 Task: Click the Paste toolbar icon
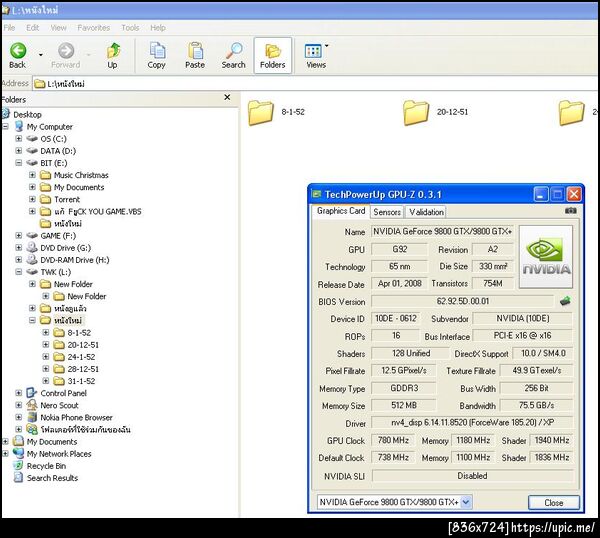pyautogui.click(x=195, y=51)
